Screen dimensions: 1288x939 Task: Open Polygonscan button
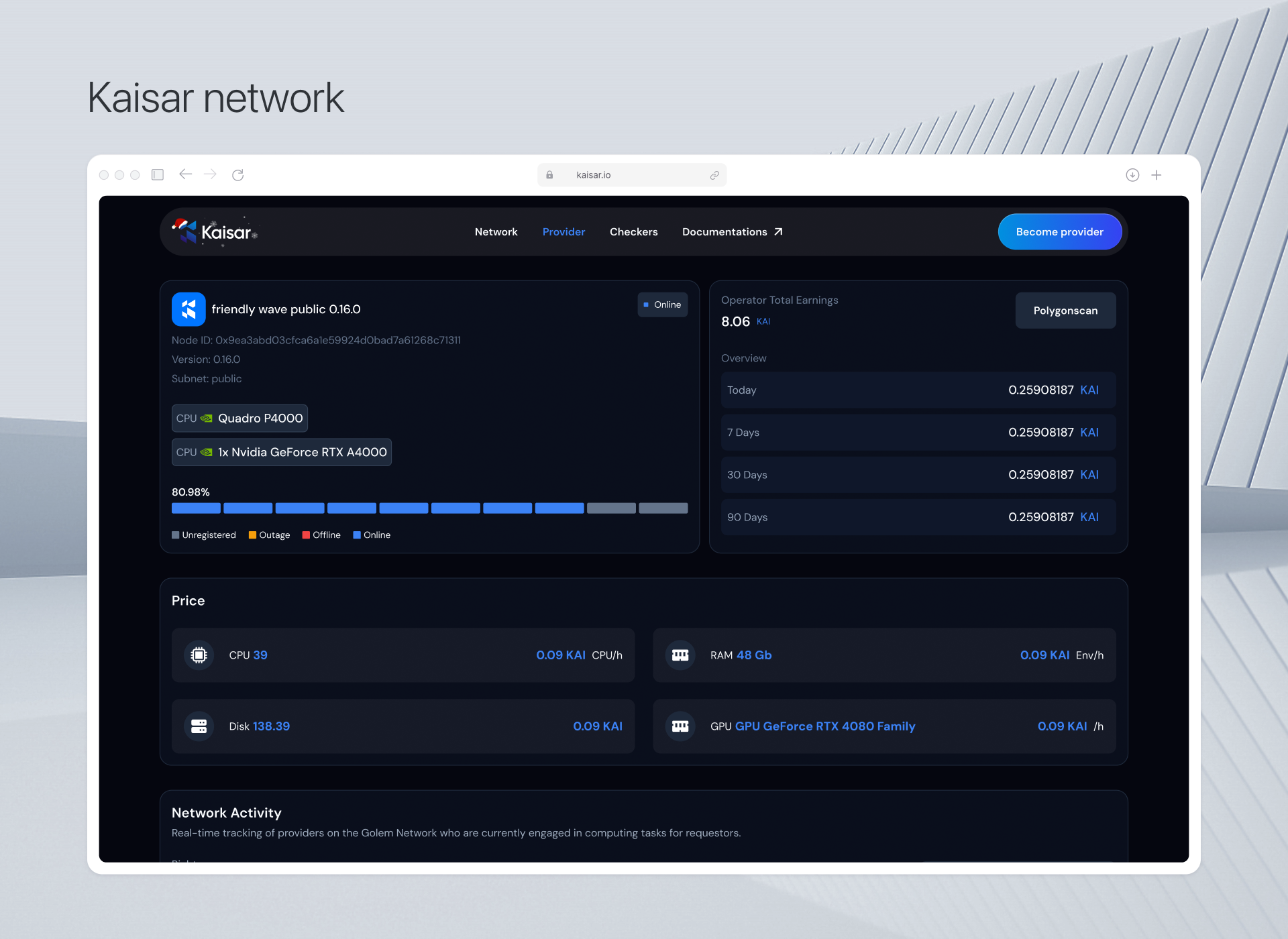(x=1065, y=311)
